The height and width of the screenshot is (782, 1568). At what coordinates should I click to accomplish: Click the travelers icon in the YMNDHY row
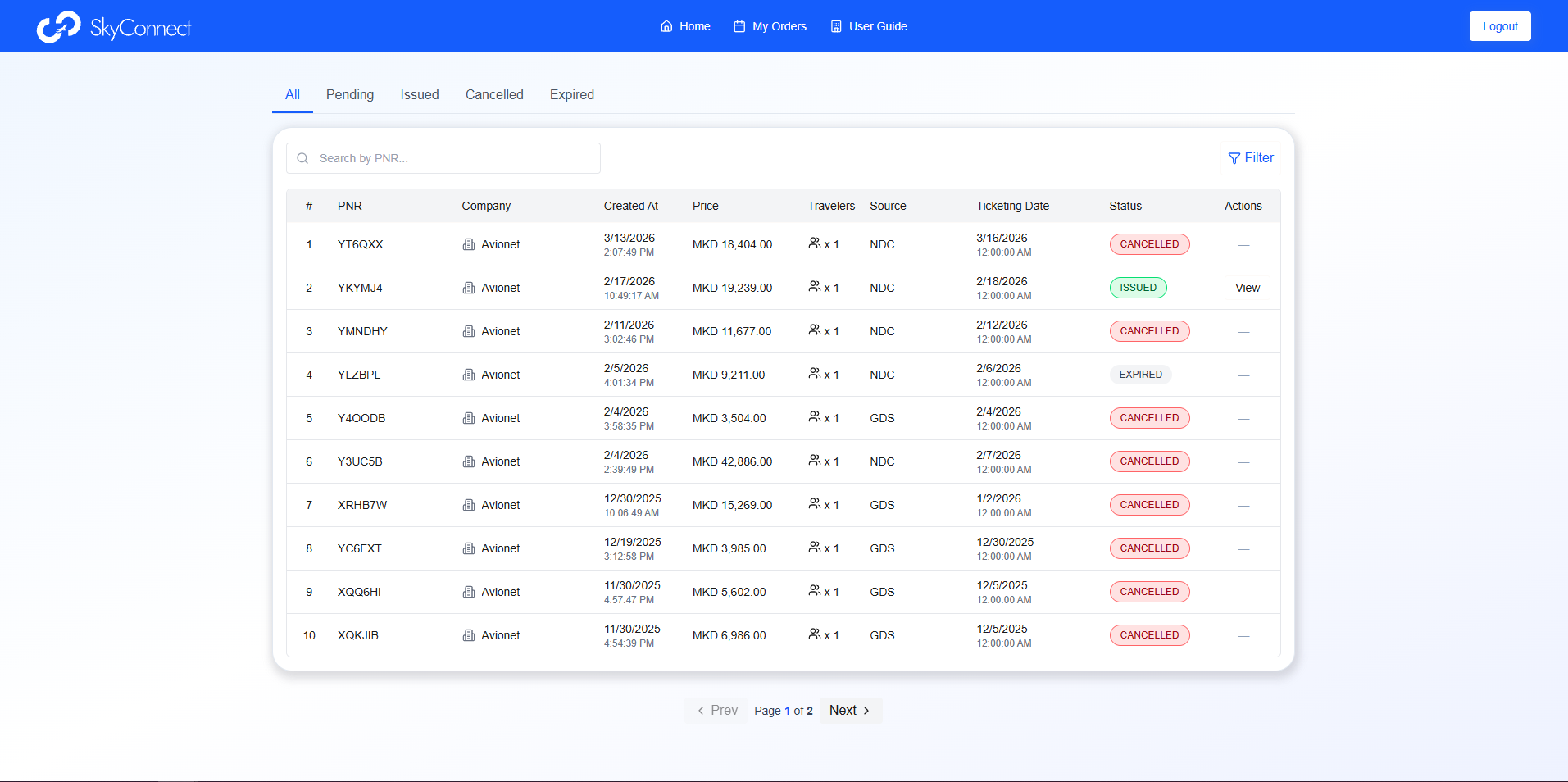click(814, 330)
